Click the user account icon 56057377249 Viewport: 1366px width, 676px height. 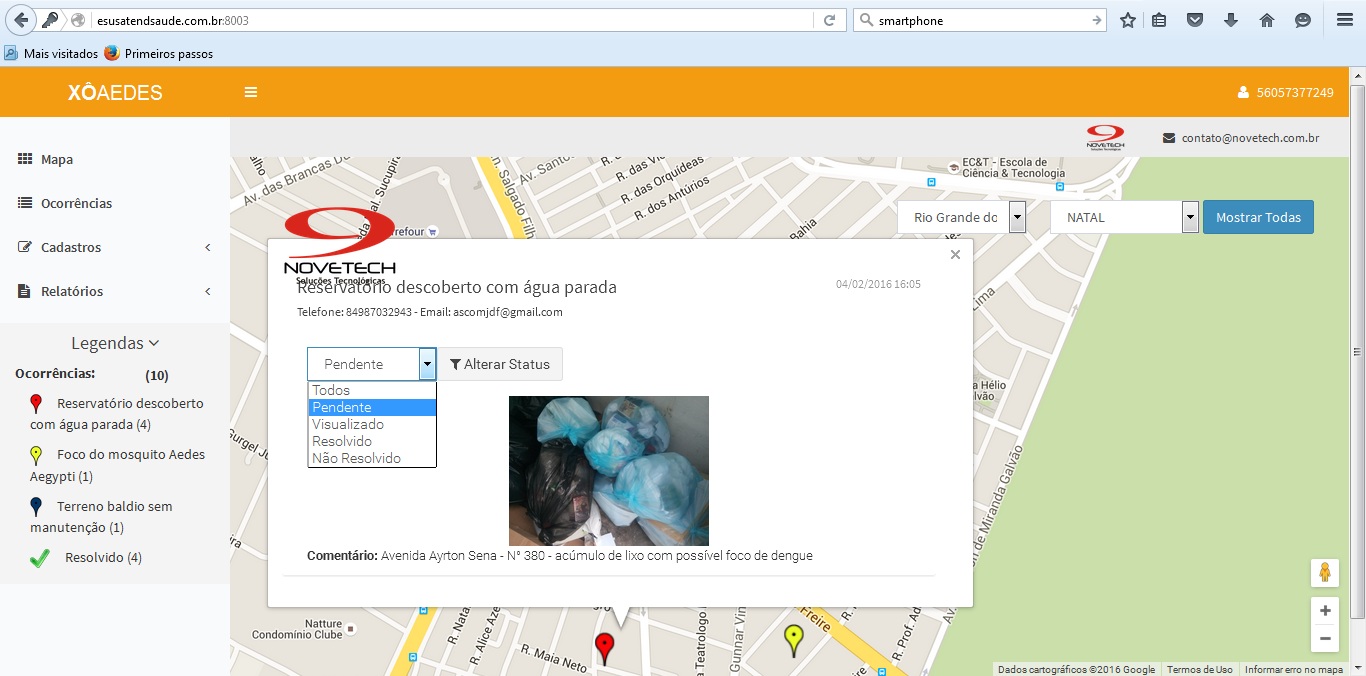(x=1285, y=92)
